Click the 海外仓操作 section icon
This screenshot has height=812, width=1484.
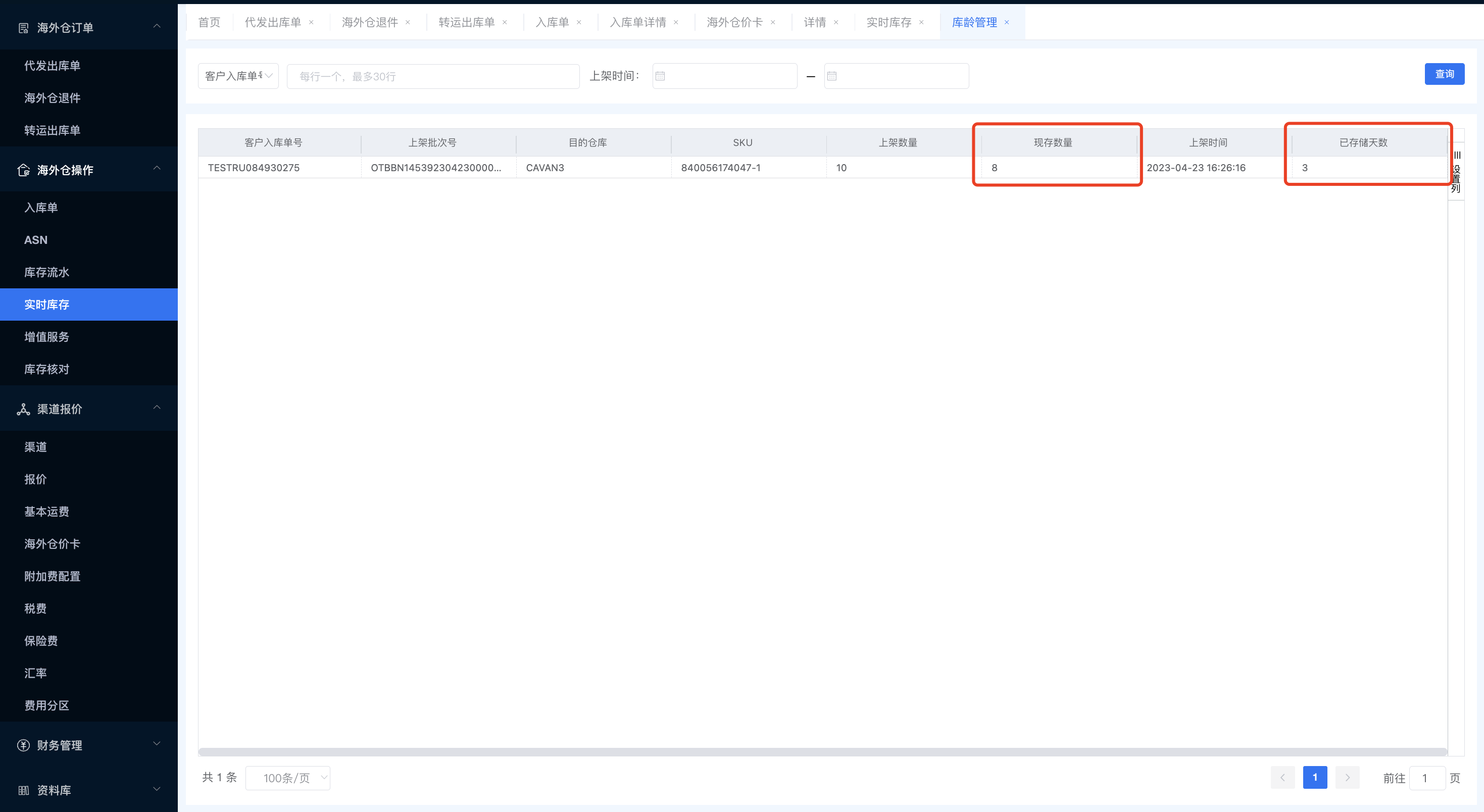24,170
